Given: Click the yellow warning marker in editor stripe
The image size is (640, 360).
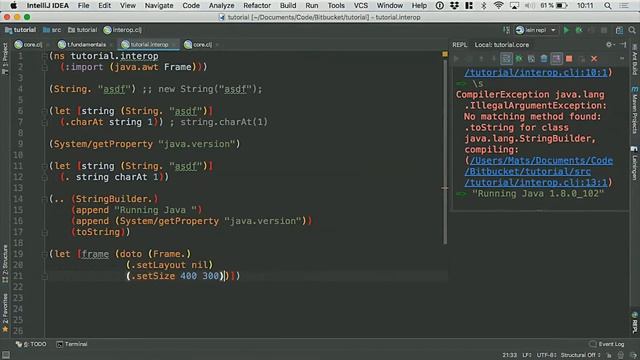Looking at the screenshot, I should [x=445, y=54].
